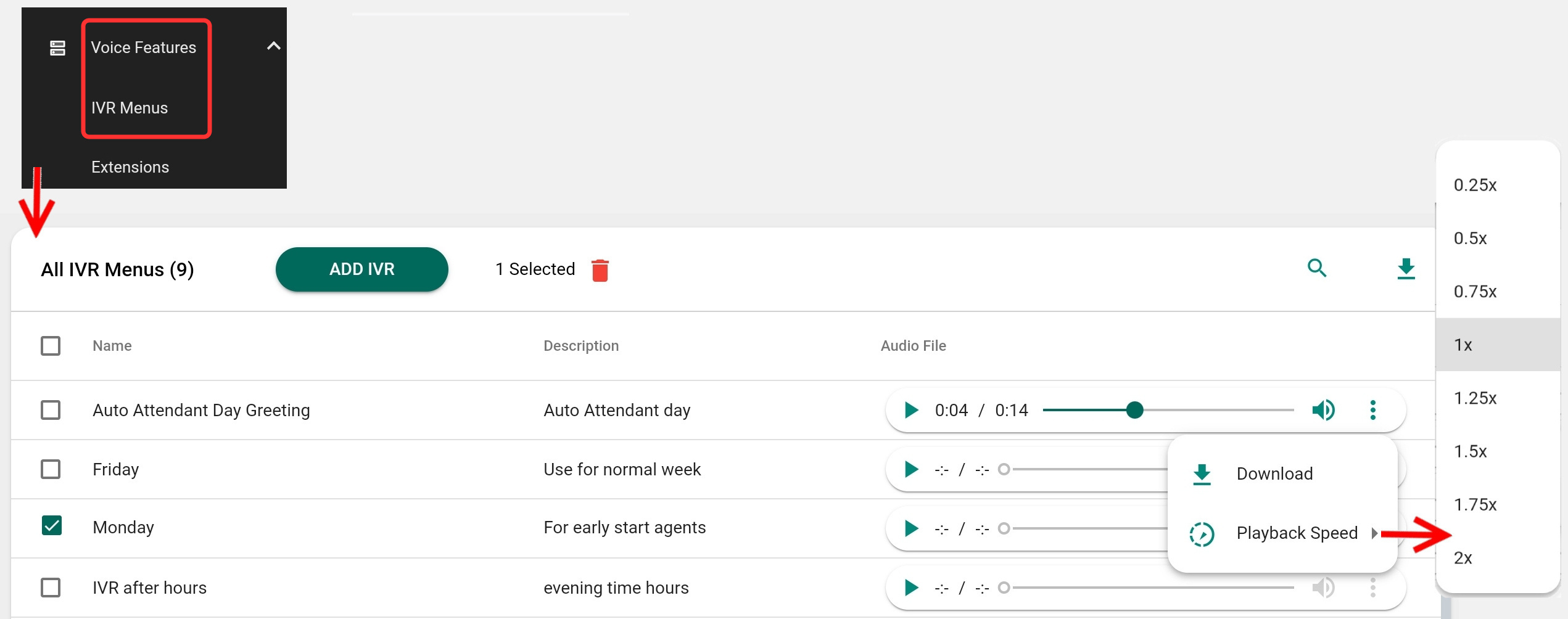Expand the Playback Speed submenu arrow

1376,533
